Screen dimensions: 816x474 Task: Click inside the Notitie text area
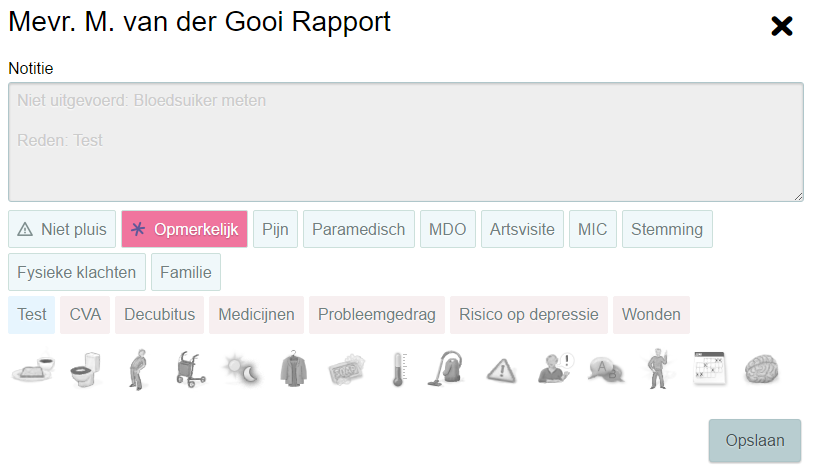pyautogui.click(x=405, y=142)
